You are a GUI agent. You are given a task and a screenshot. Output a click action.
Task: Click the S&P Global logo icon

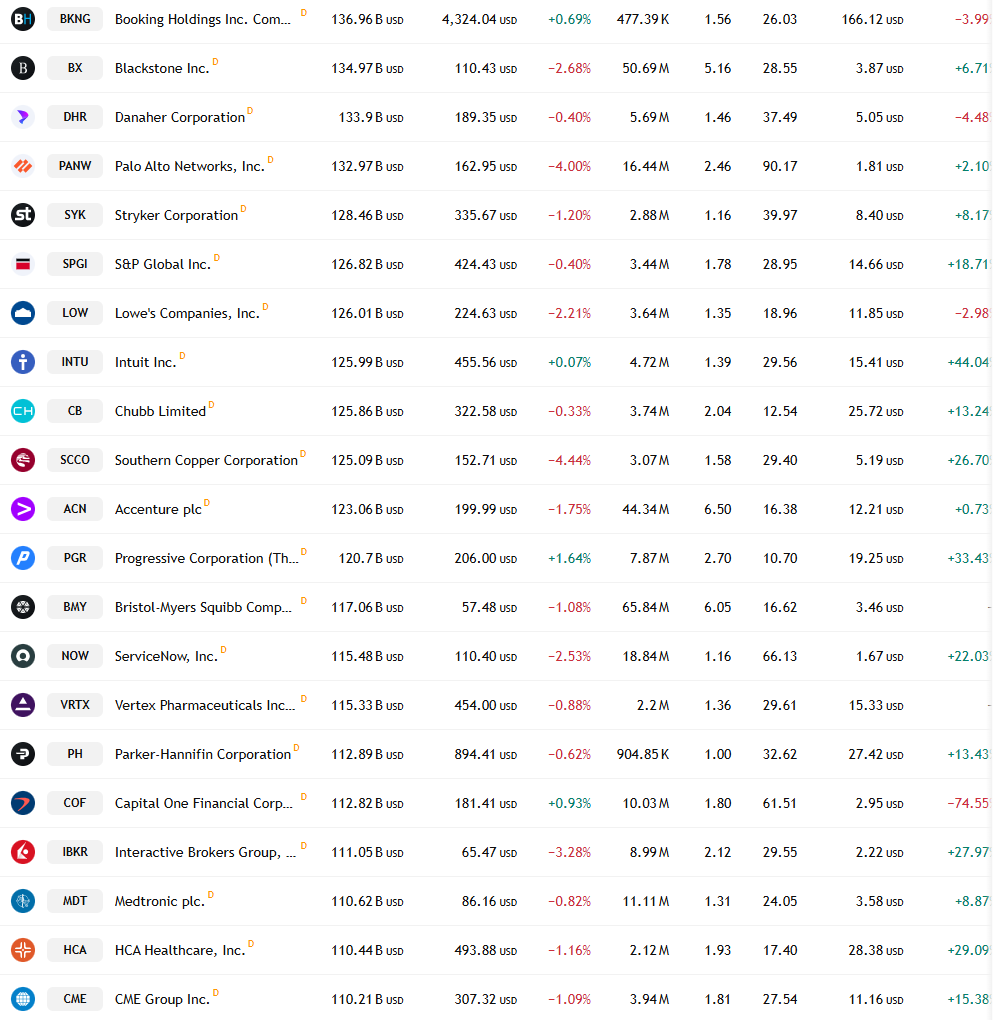pyautogui.click(x=23, y=264)
